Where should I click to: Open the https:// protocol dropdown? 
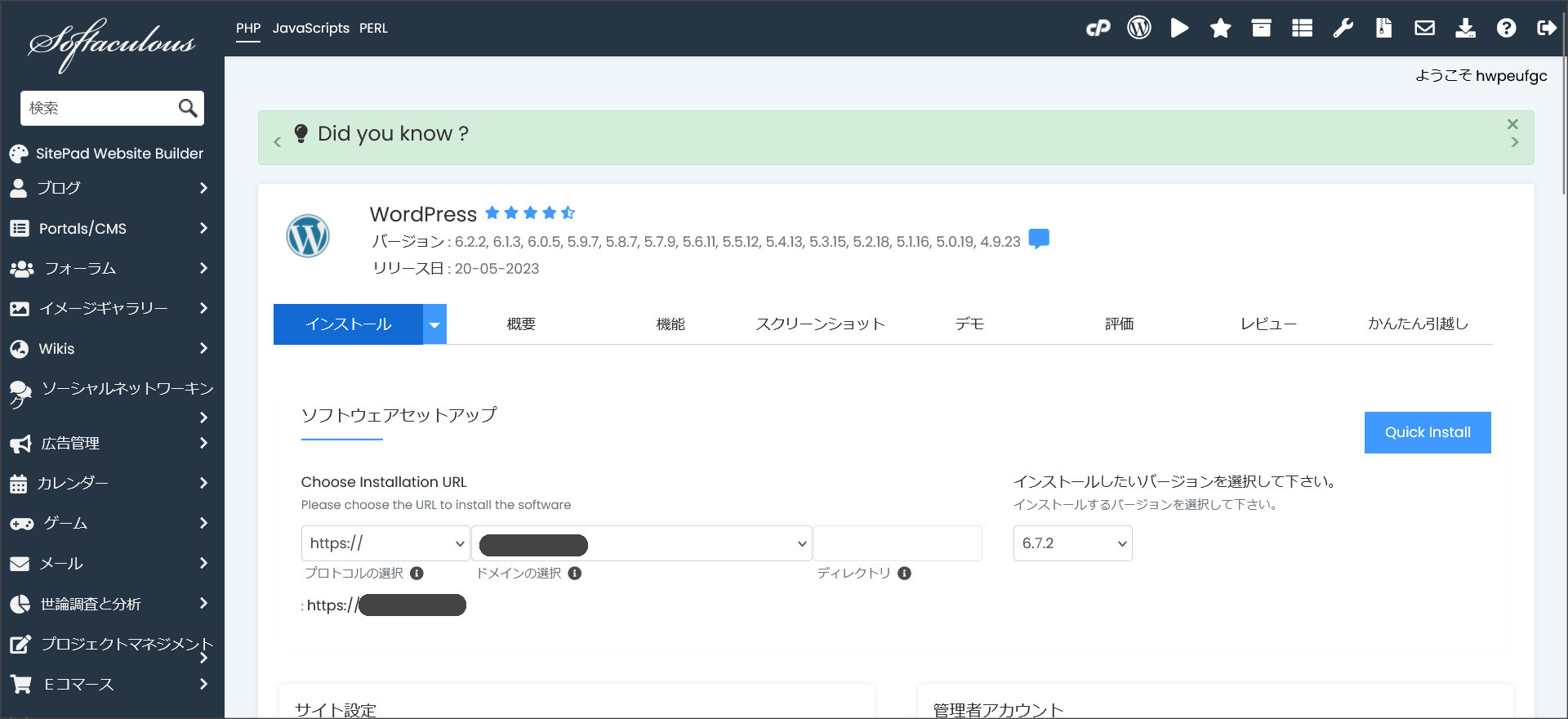click(385, 543)
